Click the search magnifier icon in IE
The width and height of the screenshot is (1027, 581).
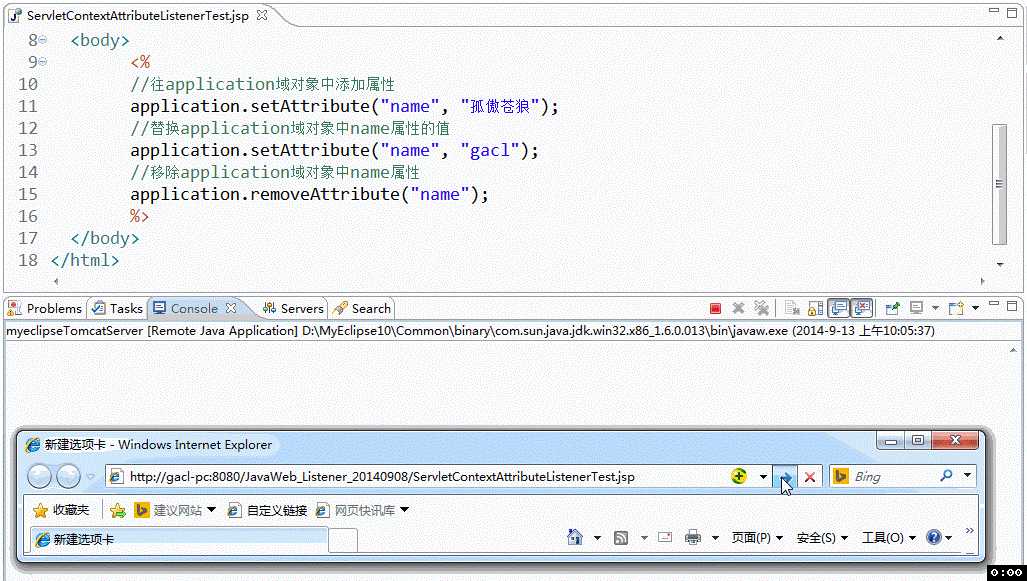tap(946, 476)
